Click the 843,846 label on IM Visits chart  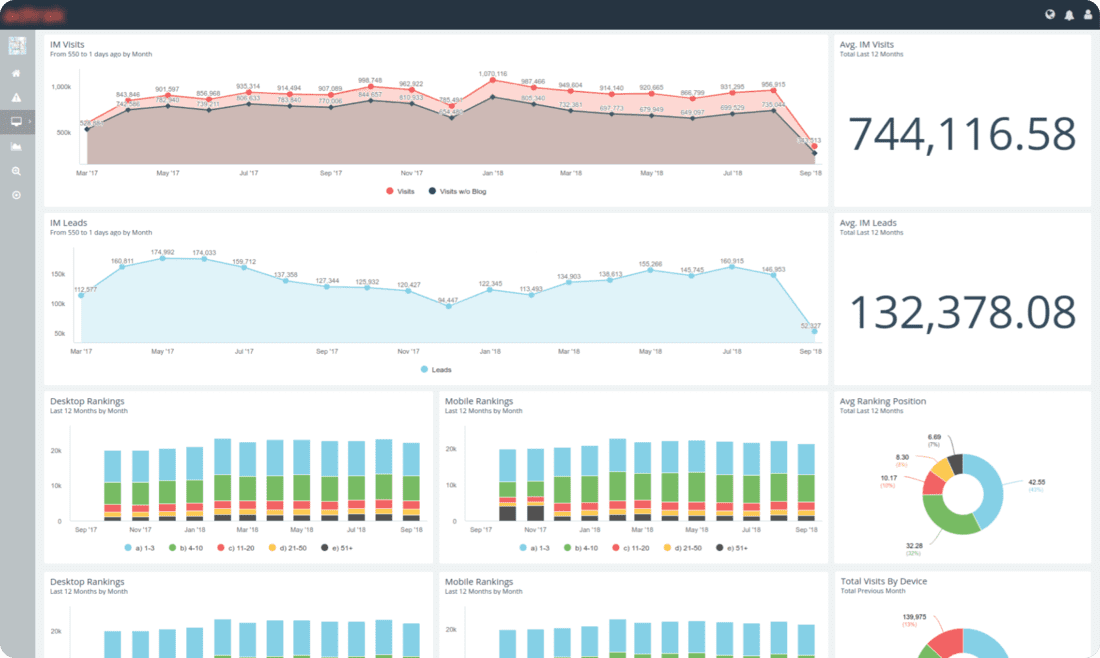pyautogui.click(x=128, y=94)
